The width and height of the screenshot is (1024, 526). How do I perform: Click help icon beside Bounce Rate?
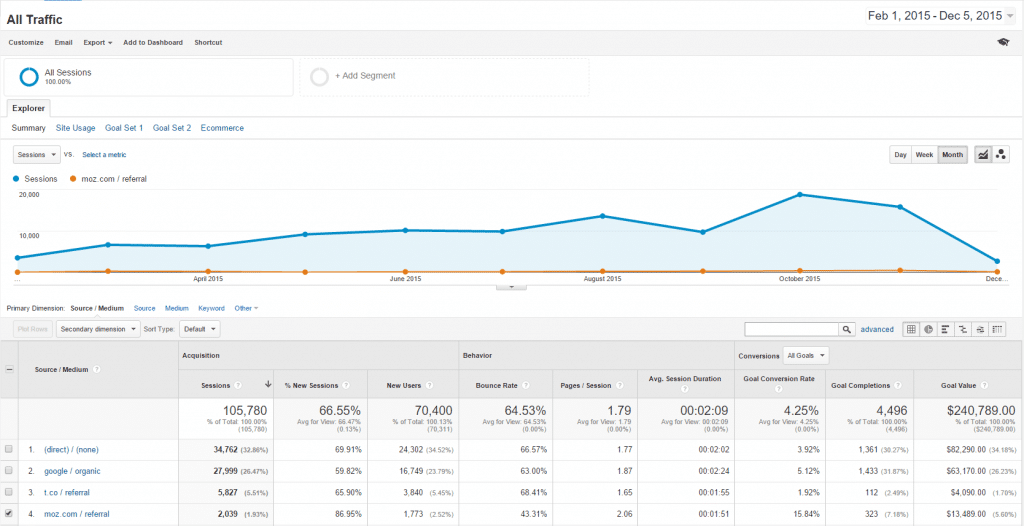coord(525,386)
